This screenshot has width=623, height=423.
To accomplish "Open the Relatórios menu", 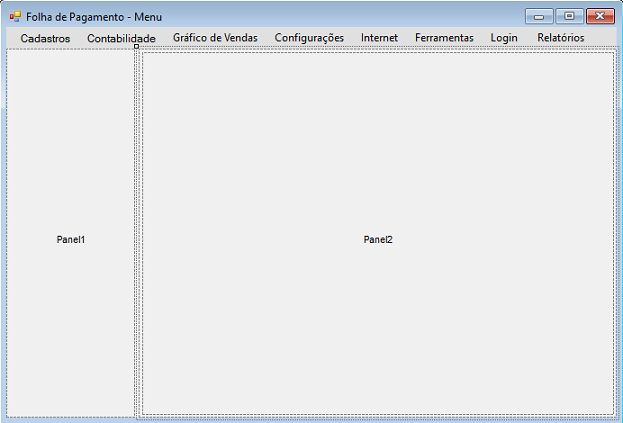I will point(561,38).
